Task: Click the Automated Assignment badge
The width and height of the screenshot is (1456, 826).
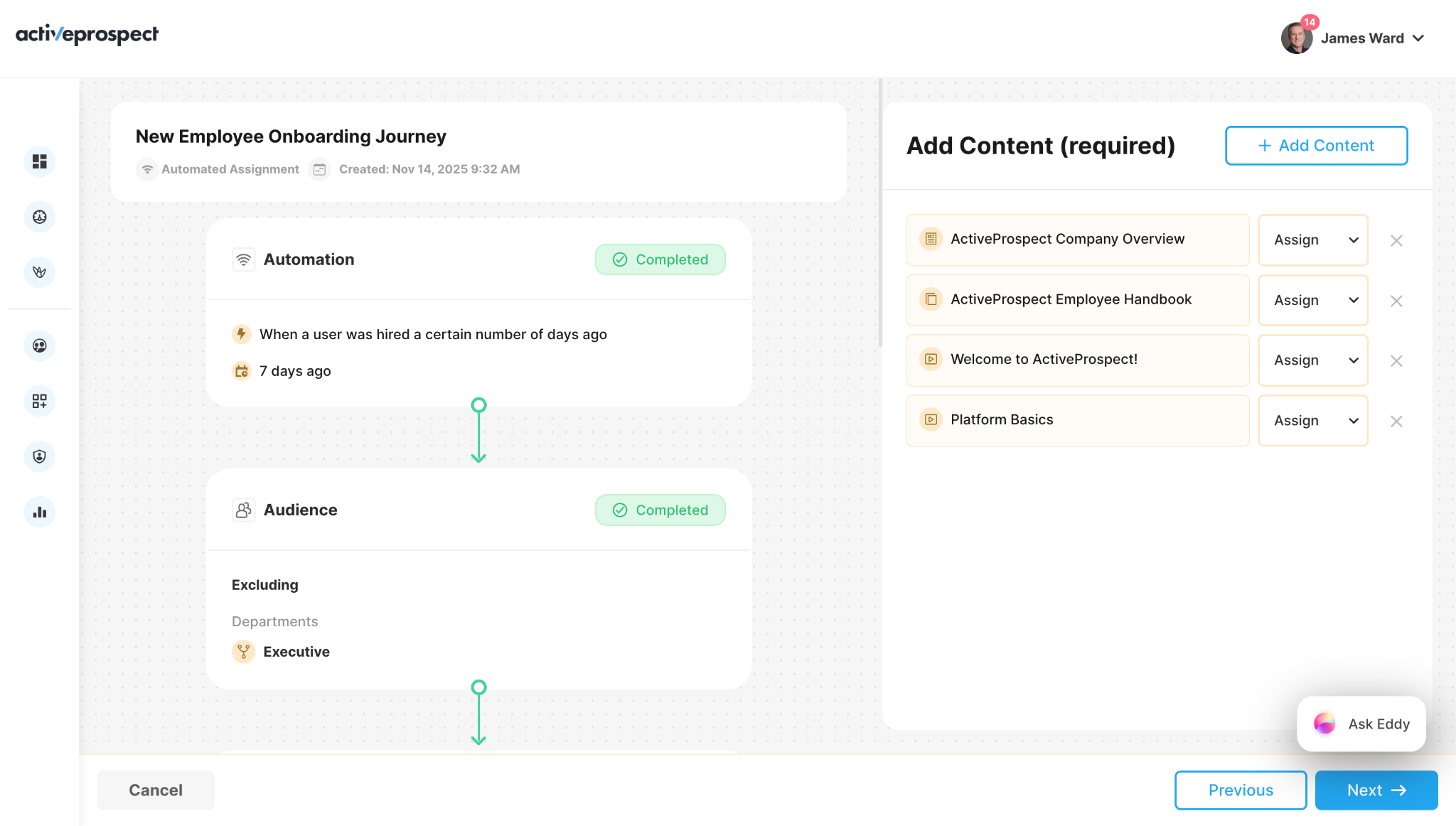Action: pyautogui.click(x=218, y=169)
